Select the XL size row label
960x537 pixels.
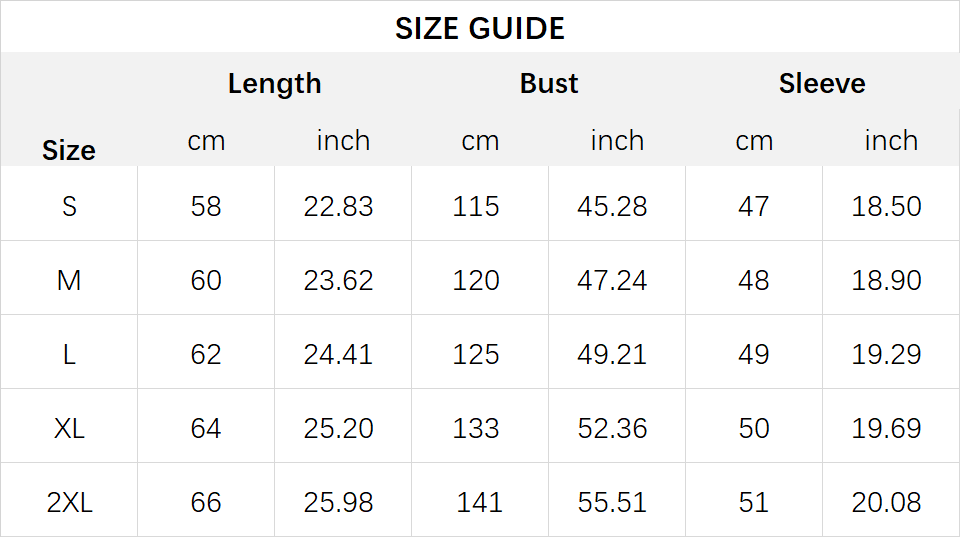coord(69,429)
